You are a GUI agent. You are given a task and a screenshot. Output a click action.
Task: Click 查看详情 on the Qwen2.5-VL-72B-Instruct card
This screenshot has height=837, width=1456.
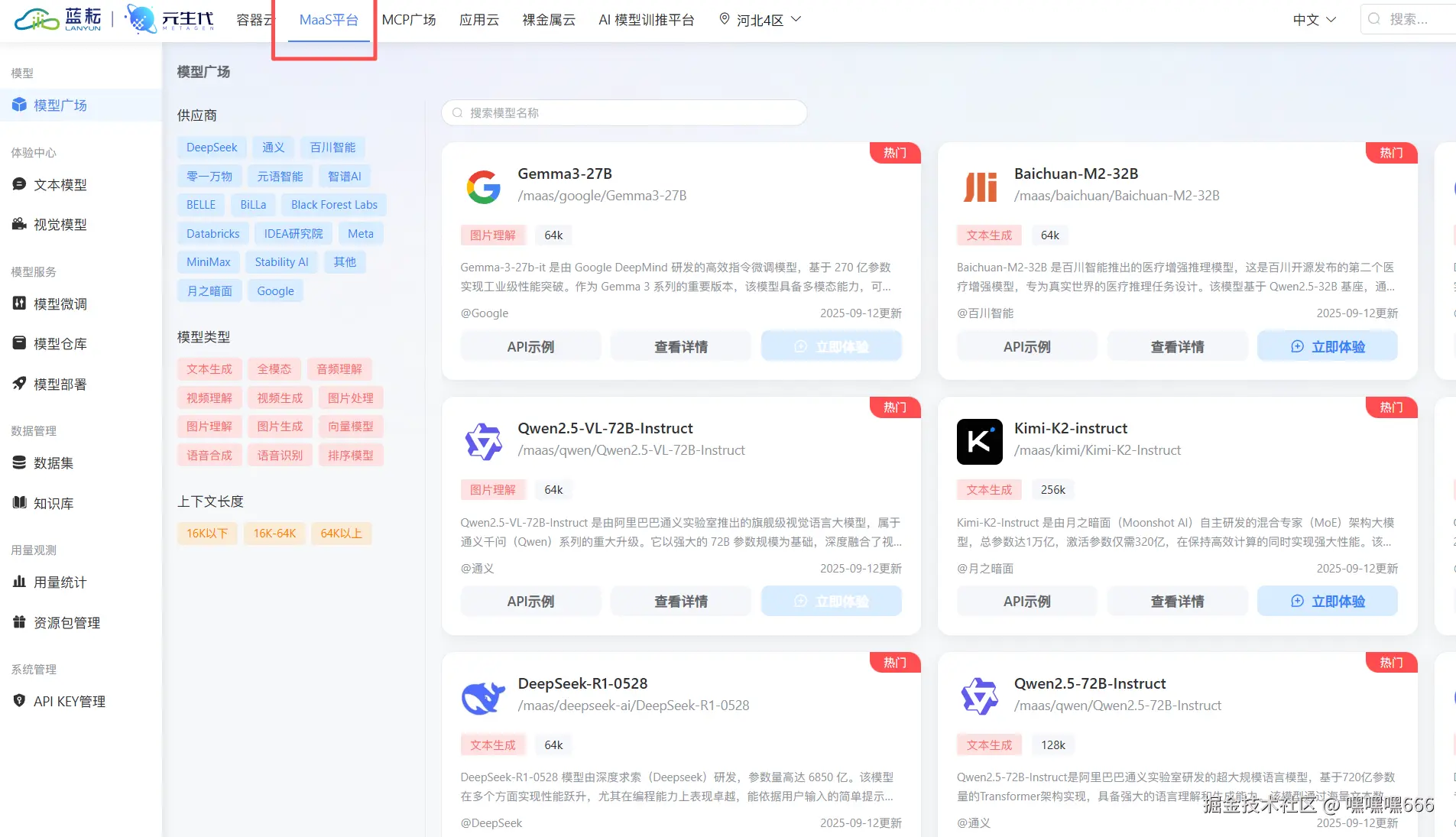pos(681,601)
